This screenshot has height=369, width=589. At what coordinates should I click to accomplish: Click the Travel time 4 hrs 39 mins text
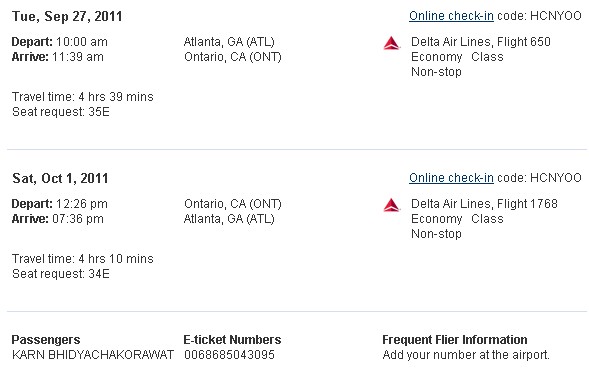pyautogui.click(x=83, y=97)
